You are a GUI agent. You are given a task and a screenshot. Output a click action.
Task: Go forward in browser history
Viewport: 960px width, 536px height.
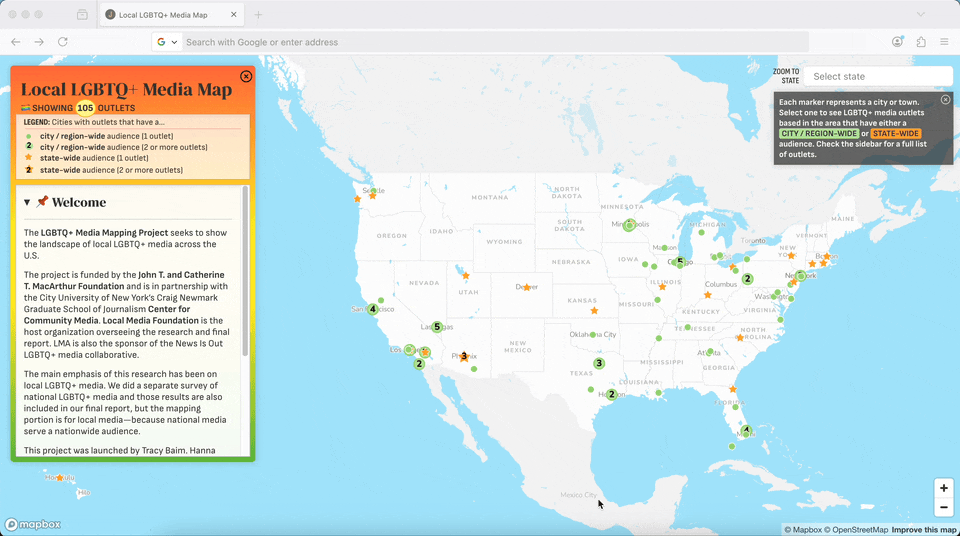click(39, 42)
